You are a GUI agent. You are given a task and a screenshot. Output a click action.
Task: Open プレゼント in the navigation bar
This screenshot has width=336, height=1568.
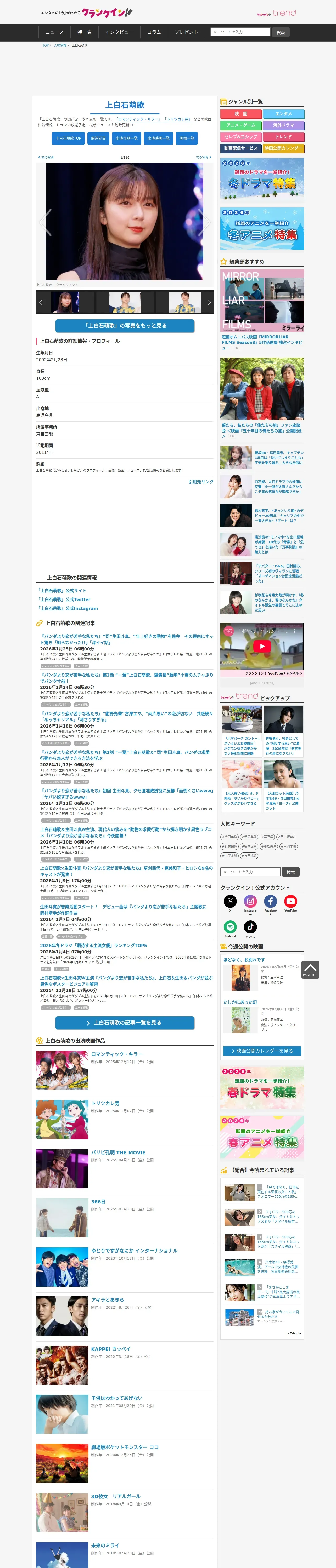pyautogui.click(x=187, y=32)
